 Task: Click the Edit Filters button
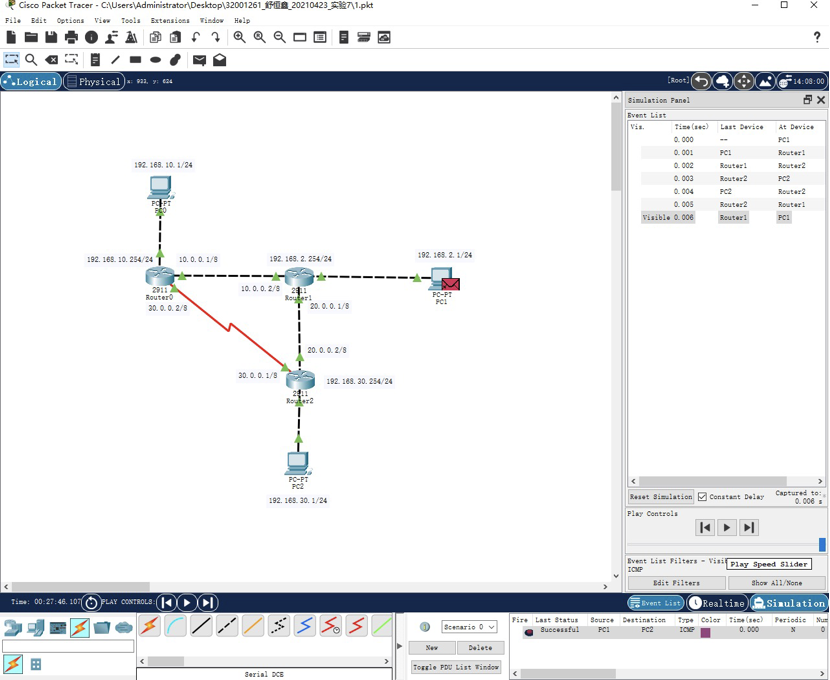(x=676, y=583)
